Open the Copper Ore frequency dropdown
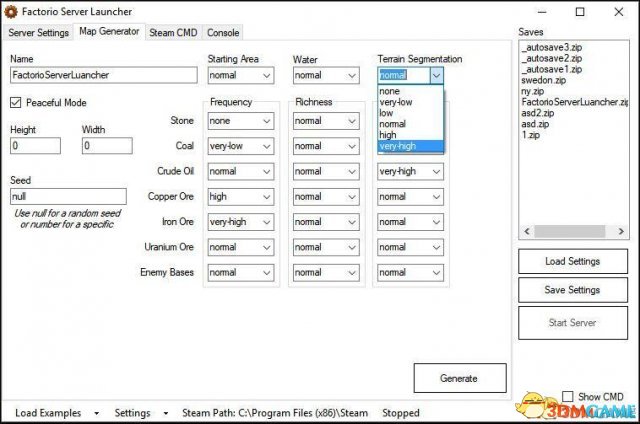This screenshot has height=424, width=640. (x=241, y=197)
